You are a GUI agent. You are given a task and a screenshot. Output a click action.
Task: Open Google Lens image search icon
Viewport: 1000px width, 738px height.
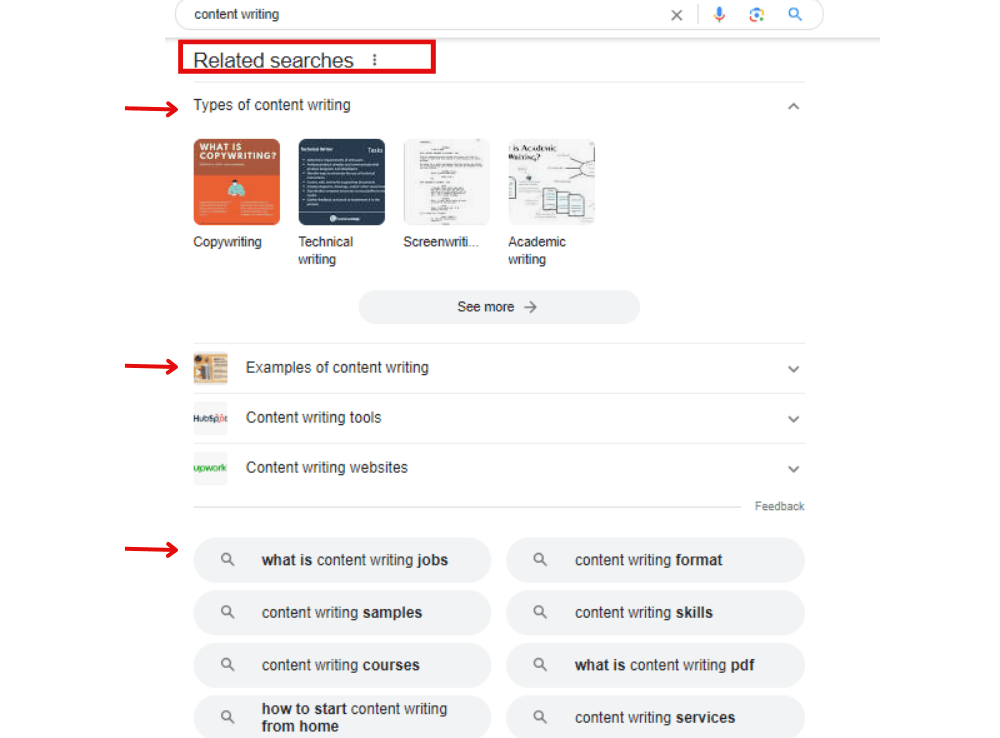[756, 15]
